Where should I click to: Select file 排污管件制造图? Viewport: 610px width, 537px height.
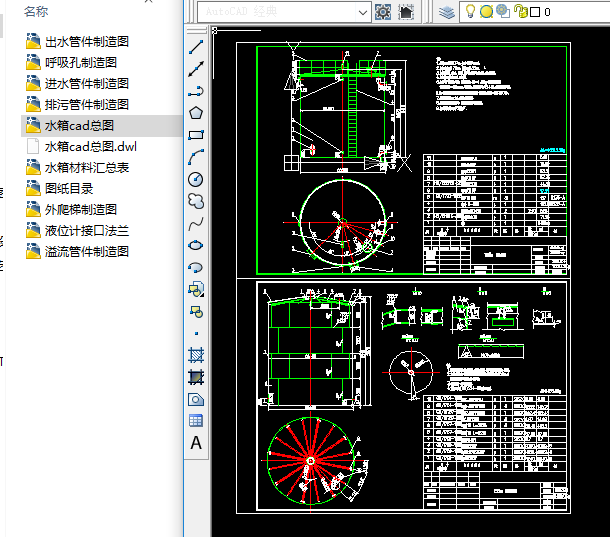pyautogui.click(x=87, y=105)
